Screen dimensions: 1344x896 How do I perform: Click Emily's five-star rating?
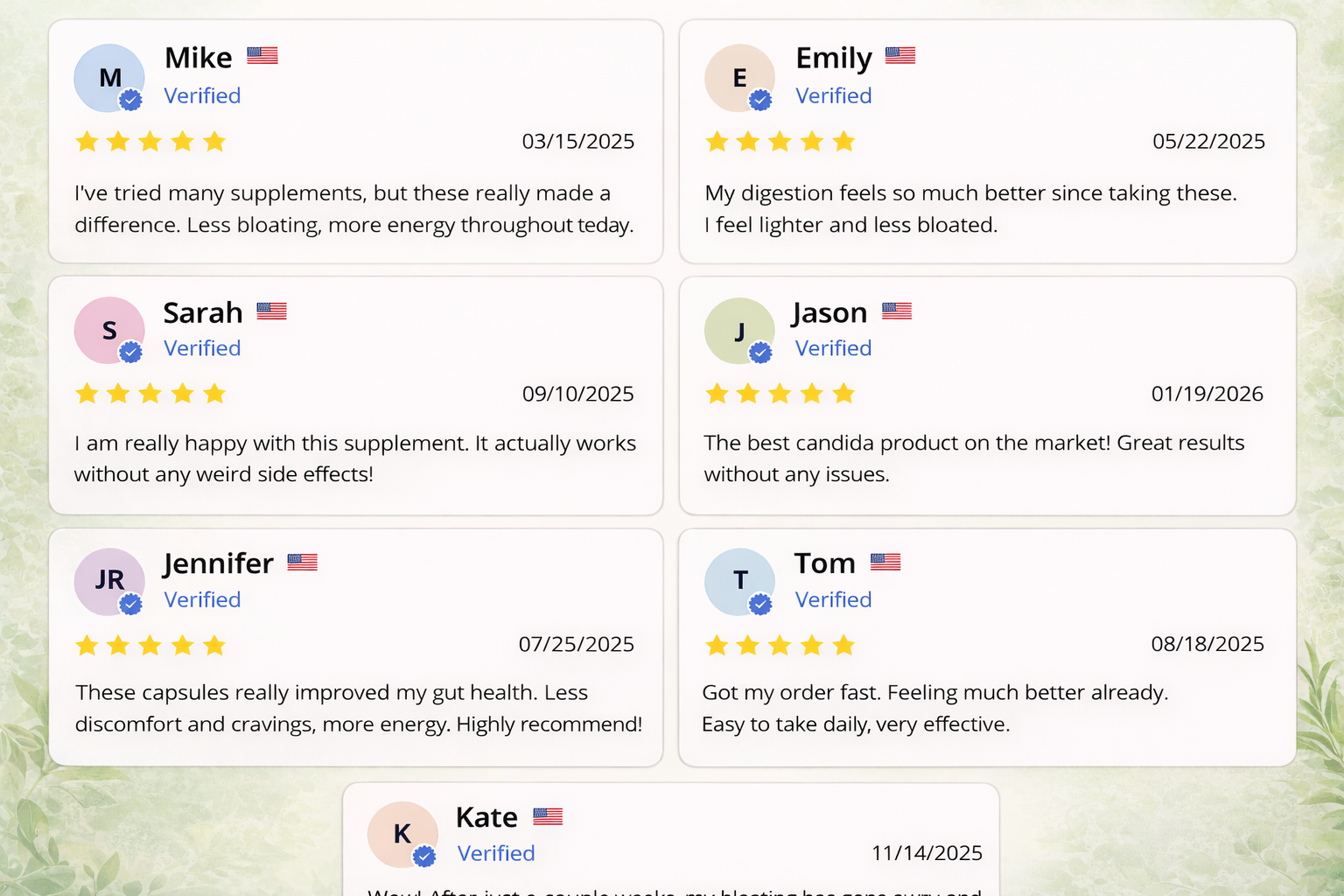780,142
